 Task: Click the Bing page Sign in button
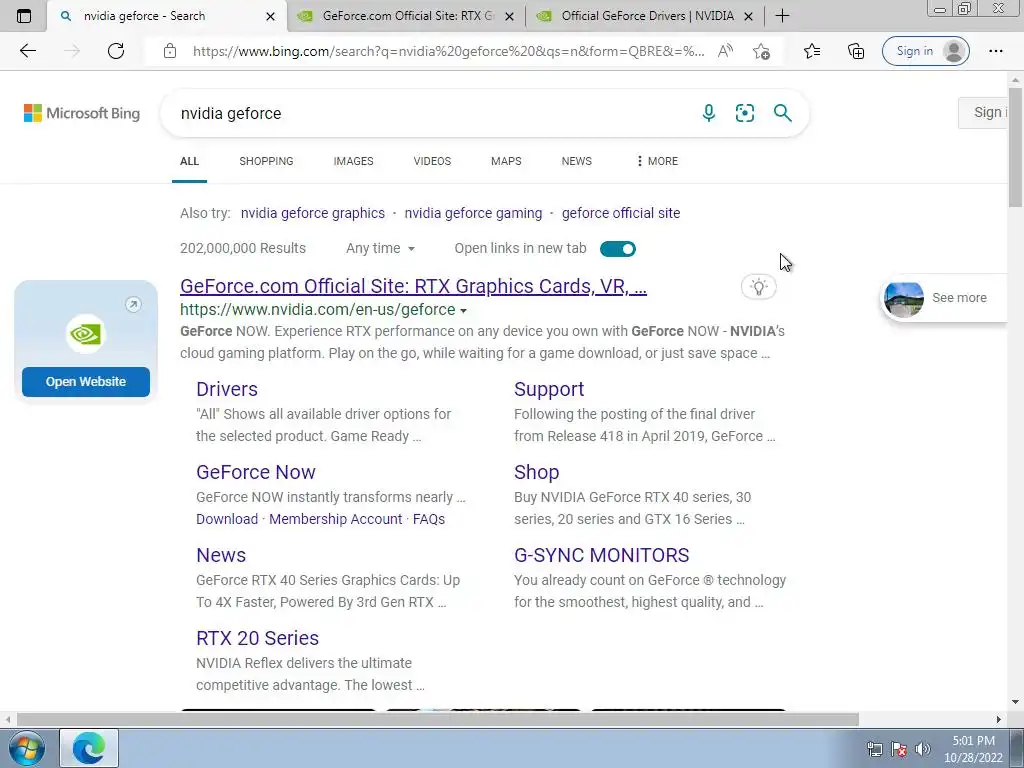(x=985, y=112)
